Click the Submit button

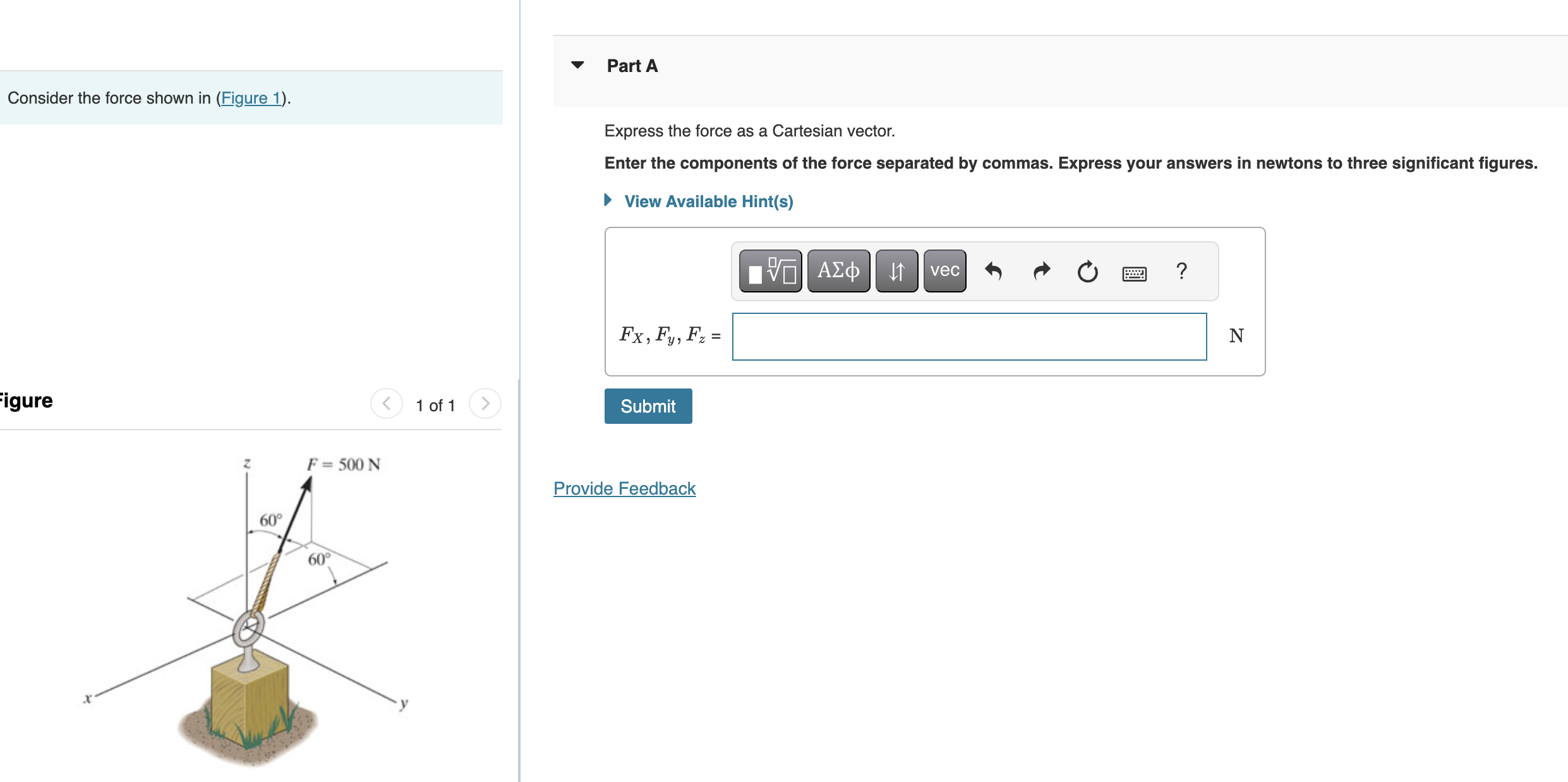(x=648, y=406)
